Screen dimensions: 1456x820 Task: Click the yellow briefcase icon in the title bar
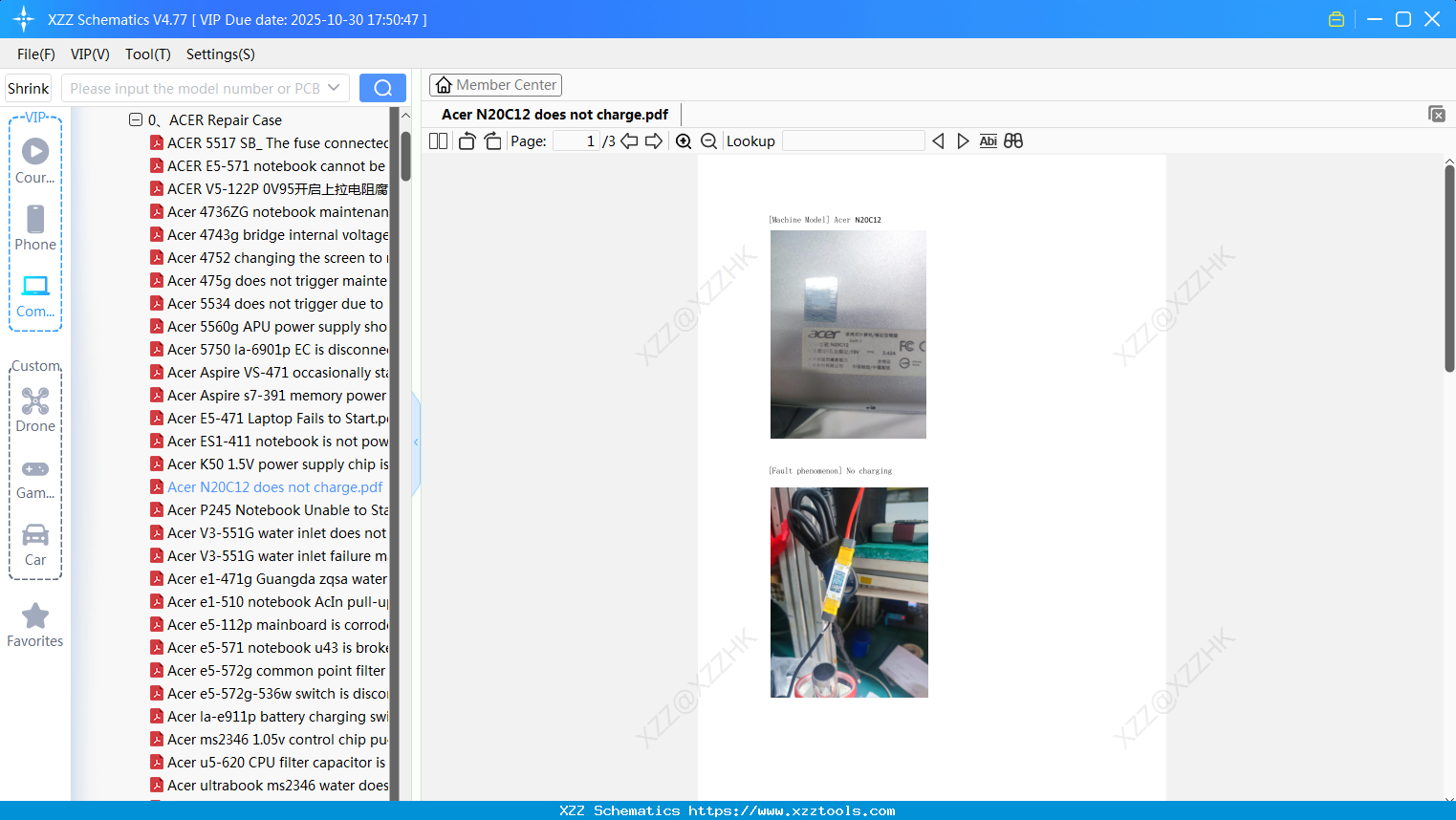coord(1336,19)
